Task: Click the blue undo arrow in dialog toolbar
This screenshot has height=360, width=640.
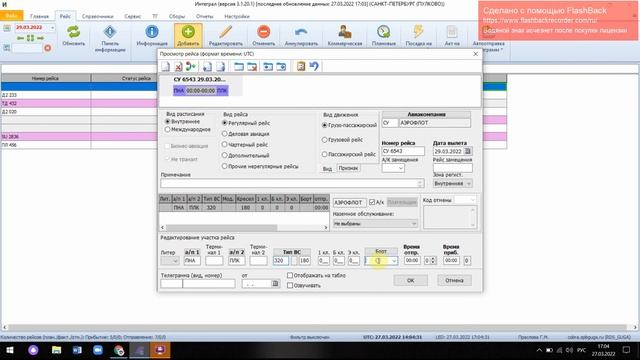Action: click(x=314, y=67)
